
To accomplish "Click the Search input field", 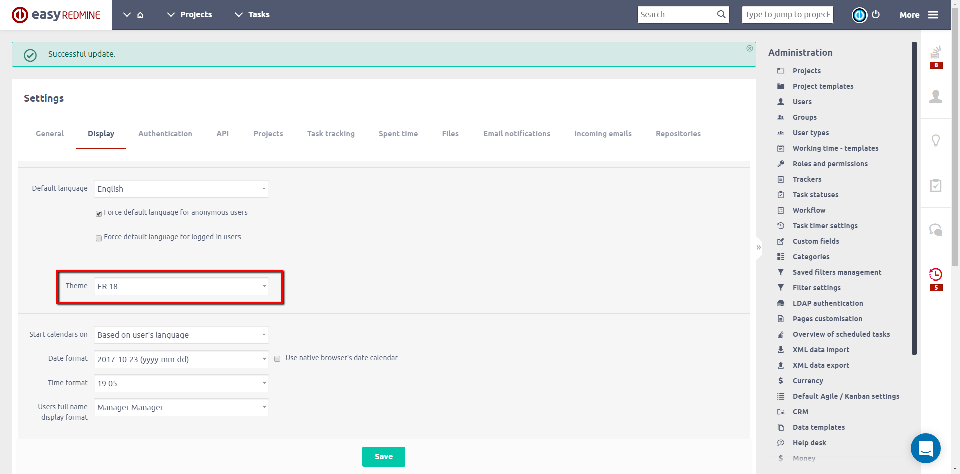I will point(677,15).
